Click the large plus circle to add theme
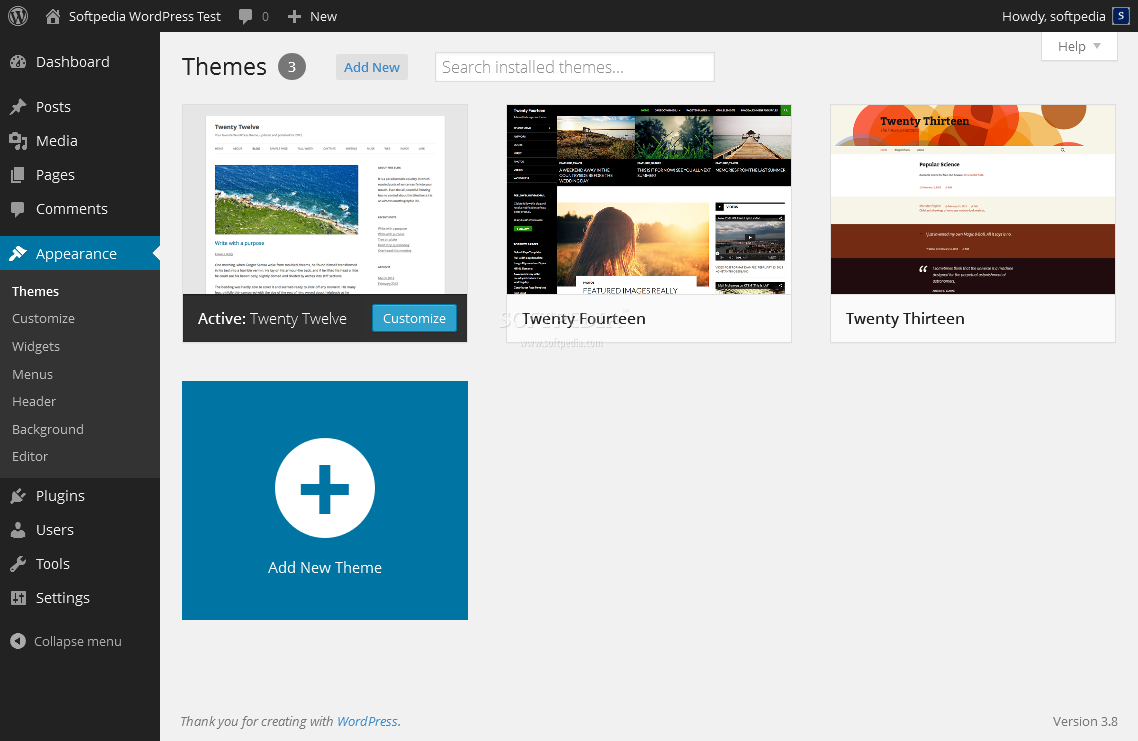This screenshot has height=741, width=1138. pos(324,488)
